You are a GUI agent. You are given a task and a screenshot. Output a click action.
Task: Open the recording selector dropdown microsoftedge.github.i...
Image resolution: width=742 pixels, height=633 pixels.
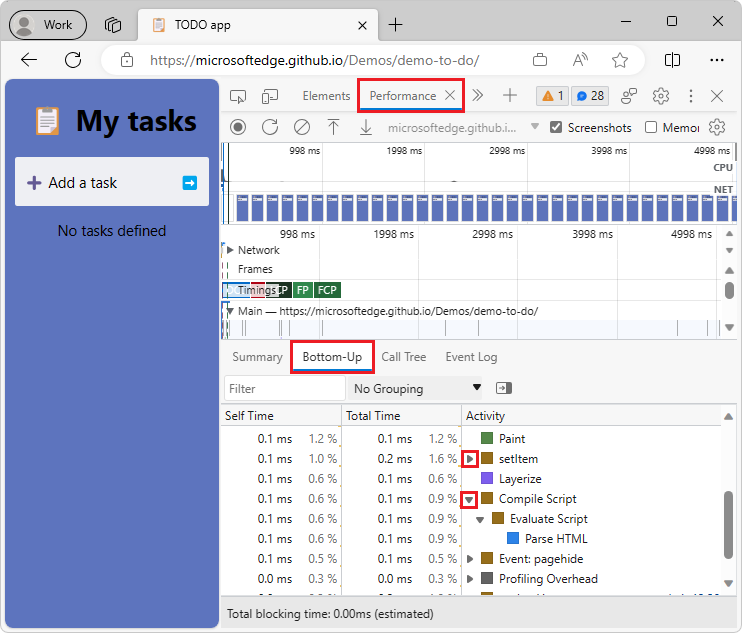coord(463,127)
